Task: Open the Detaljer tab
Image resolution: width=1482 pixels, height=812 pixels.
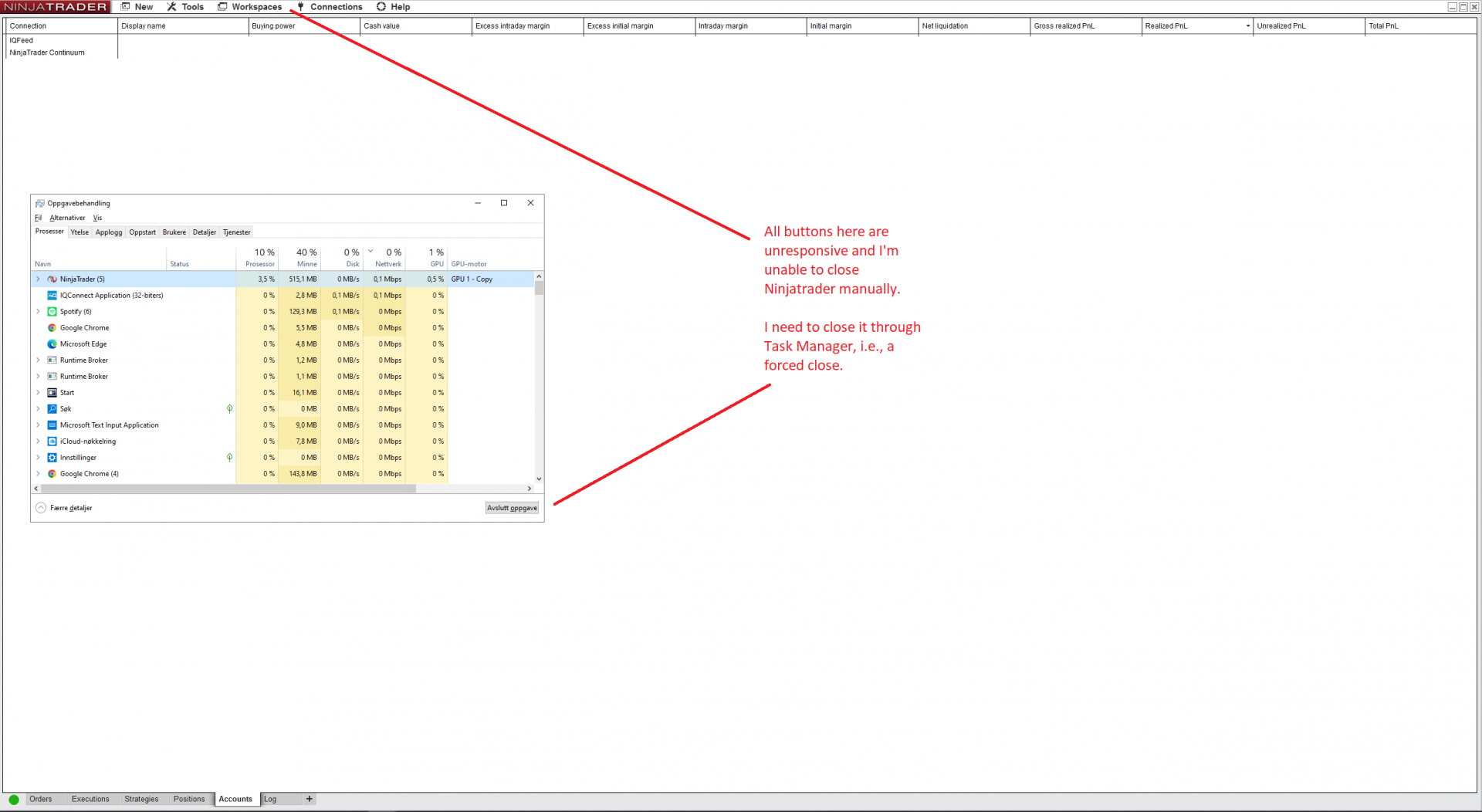Action: (205, 232)
